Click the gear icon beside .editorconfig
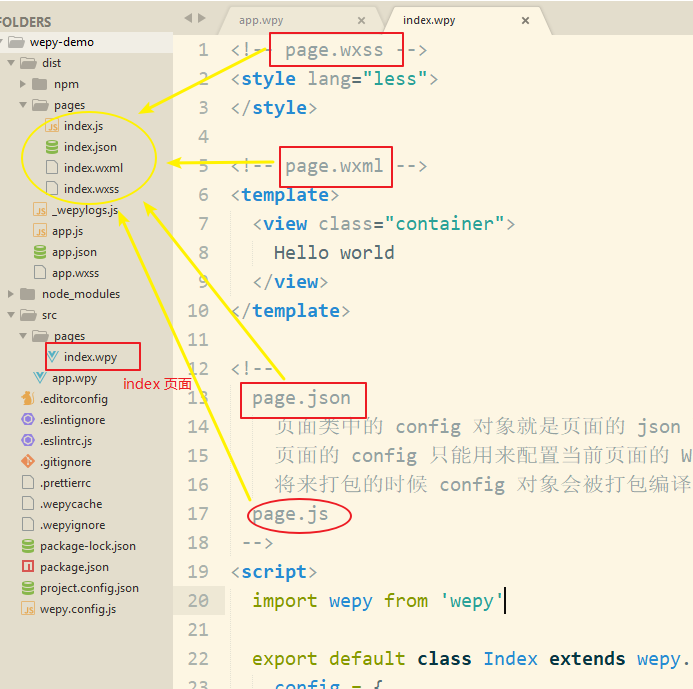The width and height of the screenshot is (693, 689). (x=28, y=399)
